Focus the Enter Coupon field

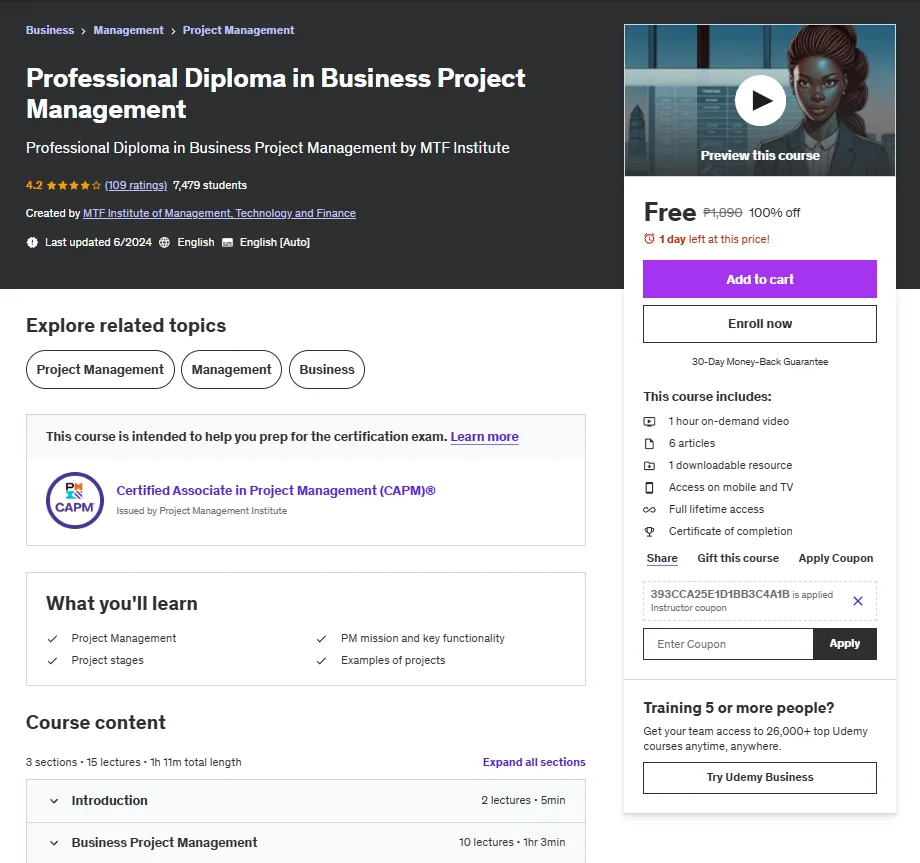click(728, 644)
